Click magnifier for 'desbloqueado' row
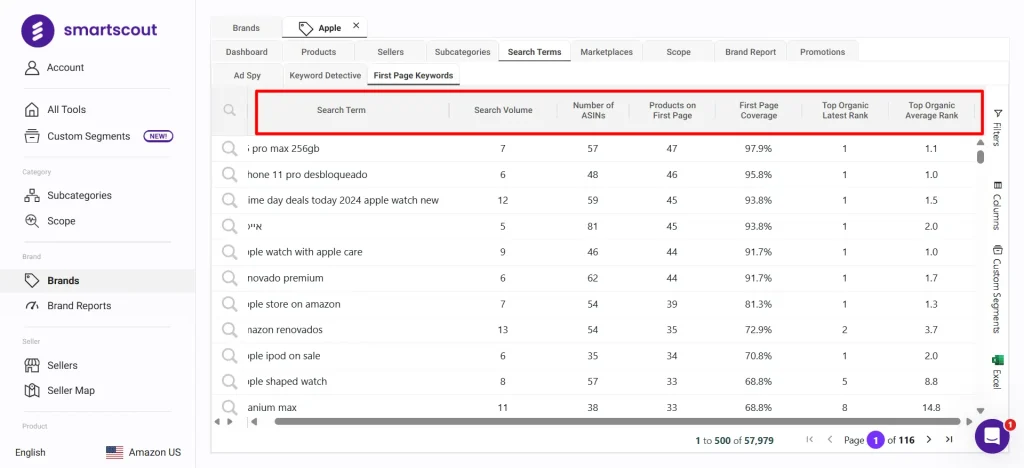Screen dimensions: 1024x468 pyautogui.click(x=229, y=175)
